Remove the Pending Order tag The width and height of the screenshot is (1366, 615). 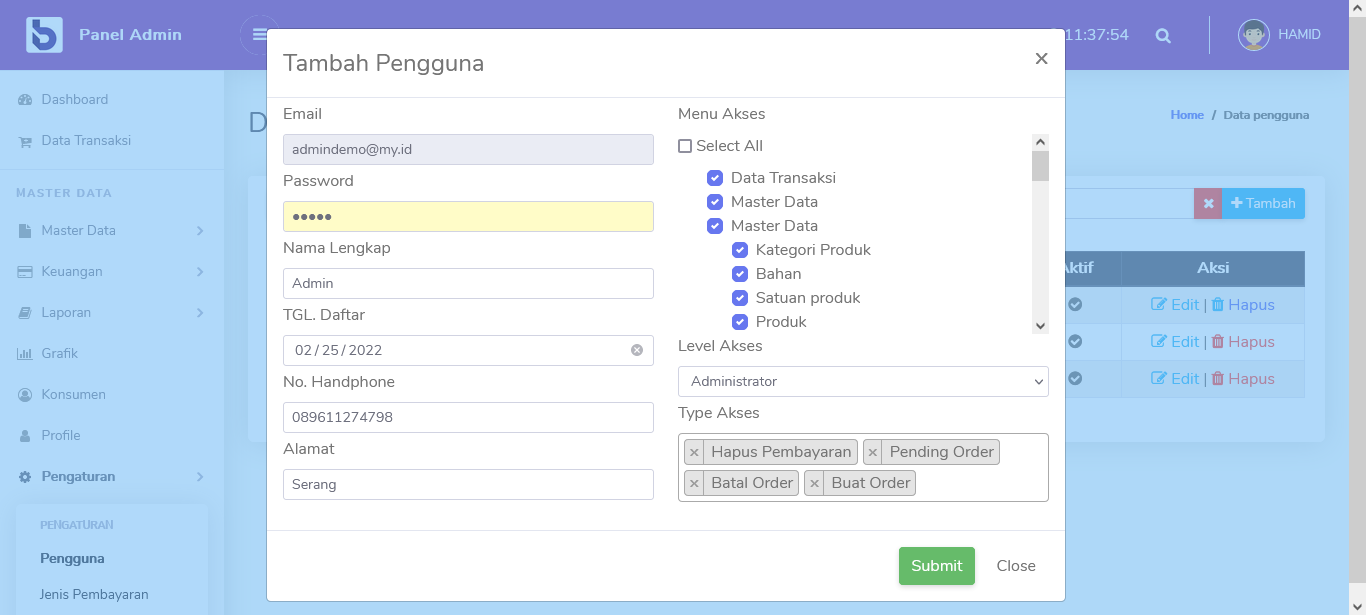tap(873, 452)
